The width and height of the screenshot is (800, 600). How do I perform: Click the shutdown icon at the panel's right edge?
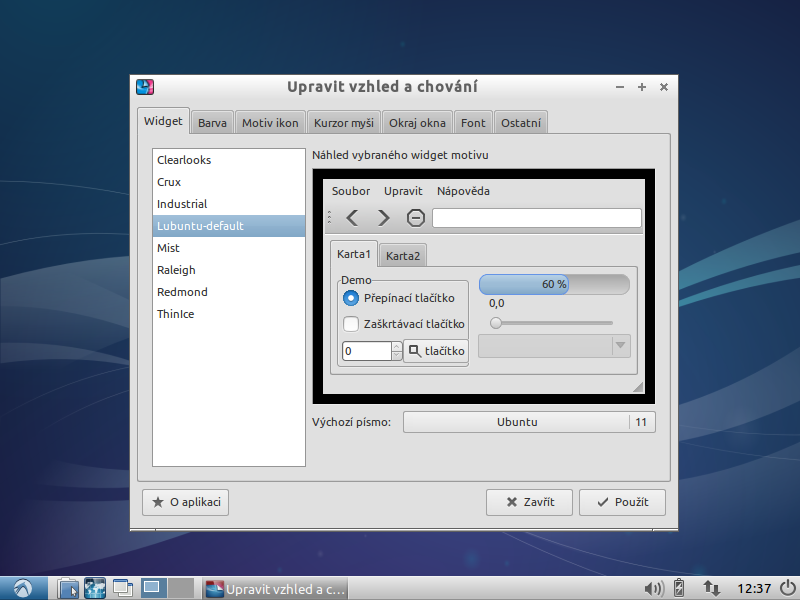pyautogui.click(x=786, y=588)
